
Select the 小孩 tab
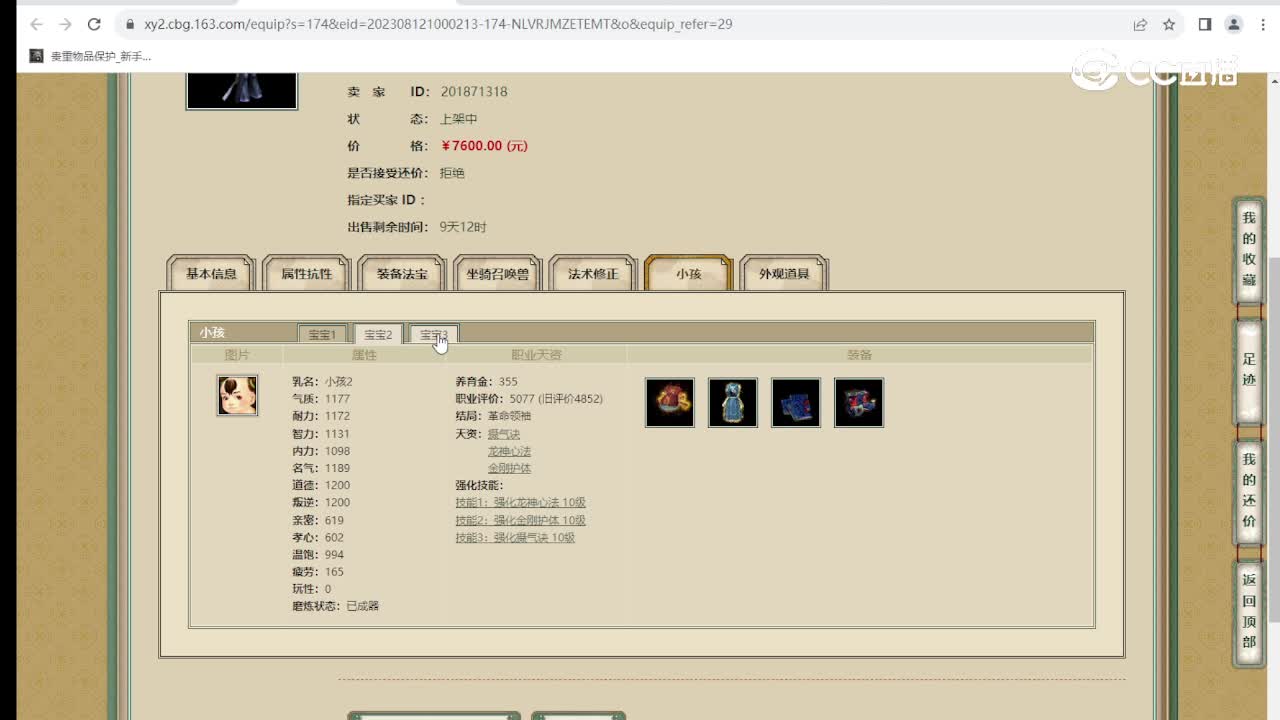pyautogui.click(x=689, y=273)
